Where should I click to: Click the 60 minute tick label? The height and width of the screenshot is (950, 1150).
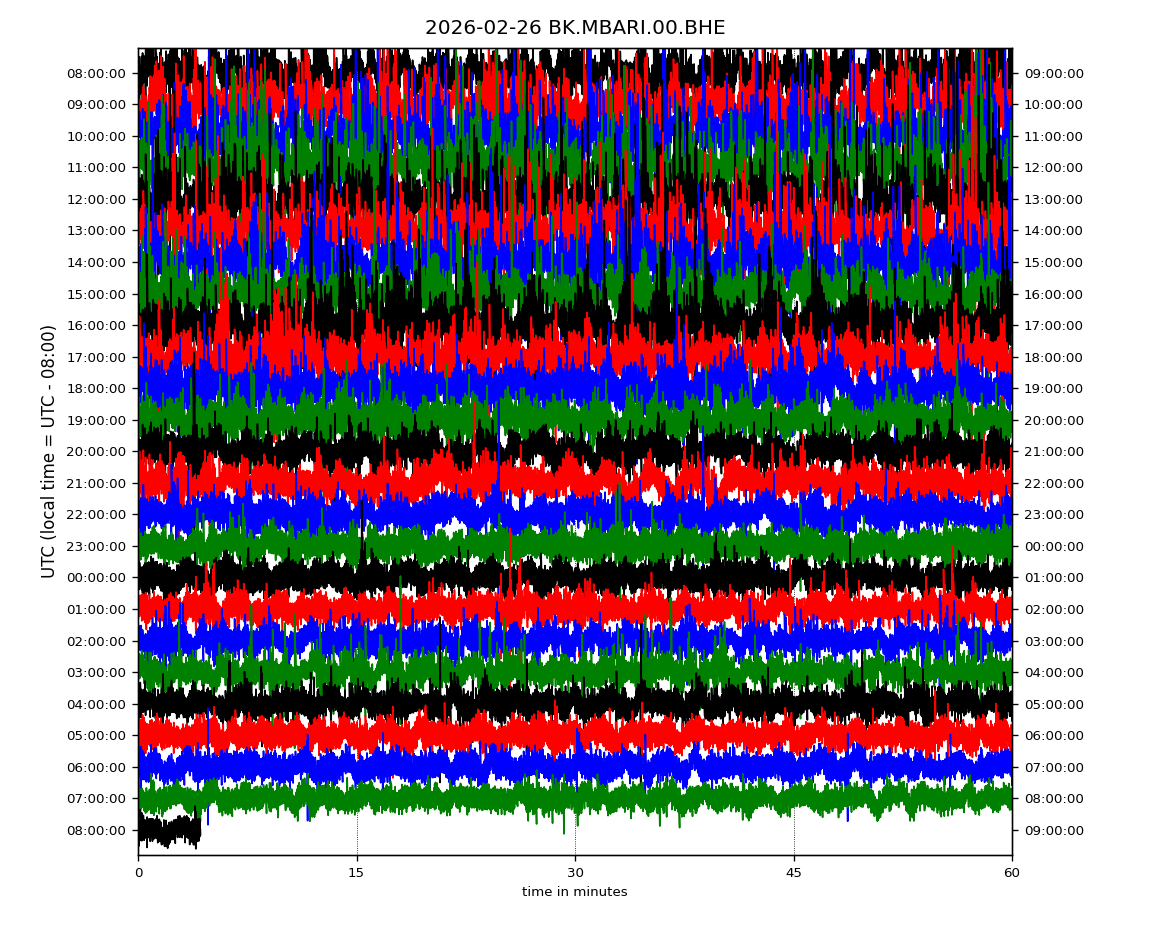tap(1012, 873)
